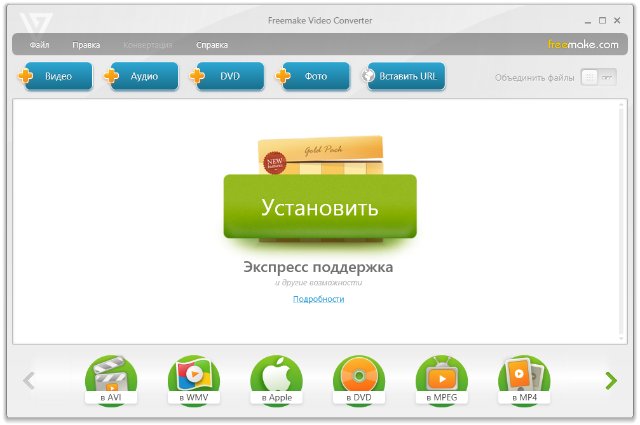Image resolution: width=640 pixels, height=425 pixels.
Task: Add a video file with Видео button
Action: tap(57, 77)
